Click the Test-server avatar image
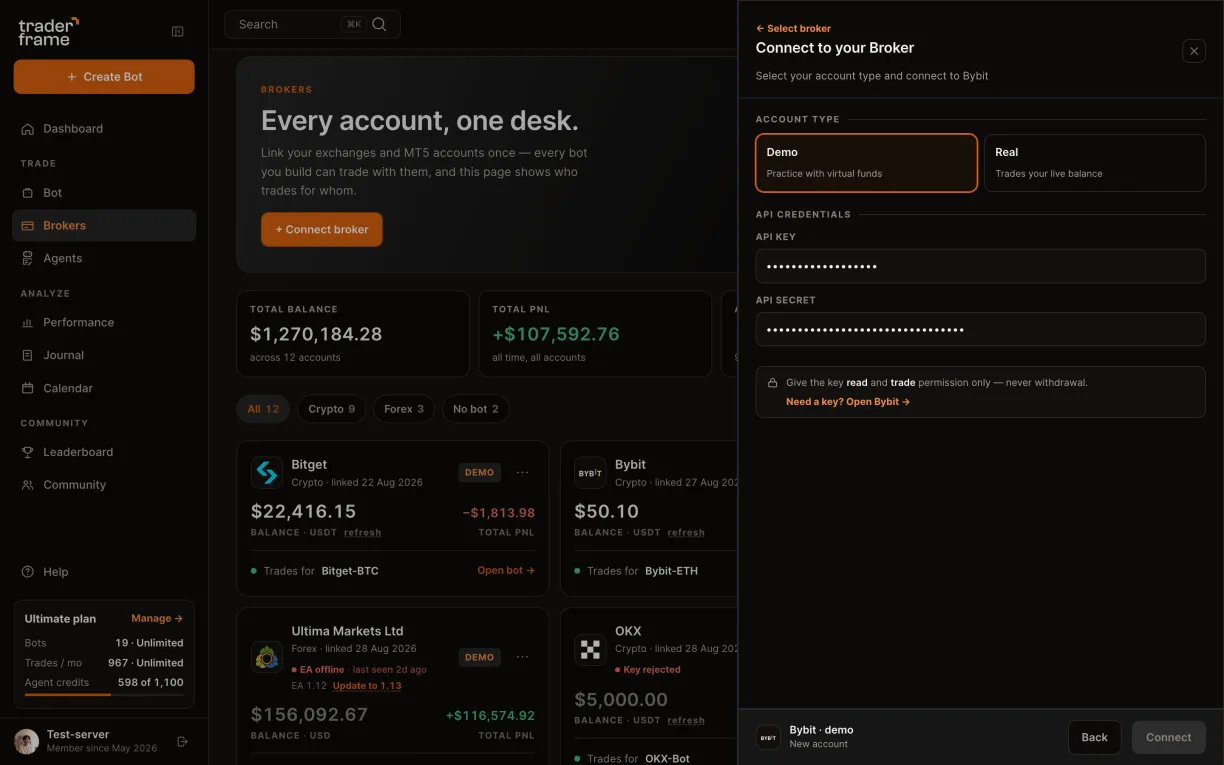Screen dimensions: 1224x765 (x=26, y=741)
